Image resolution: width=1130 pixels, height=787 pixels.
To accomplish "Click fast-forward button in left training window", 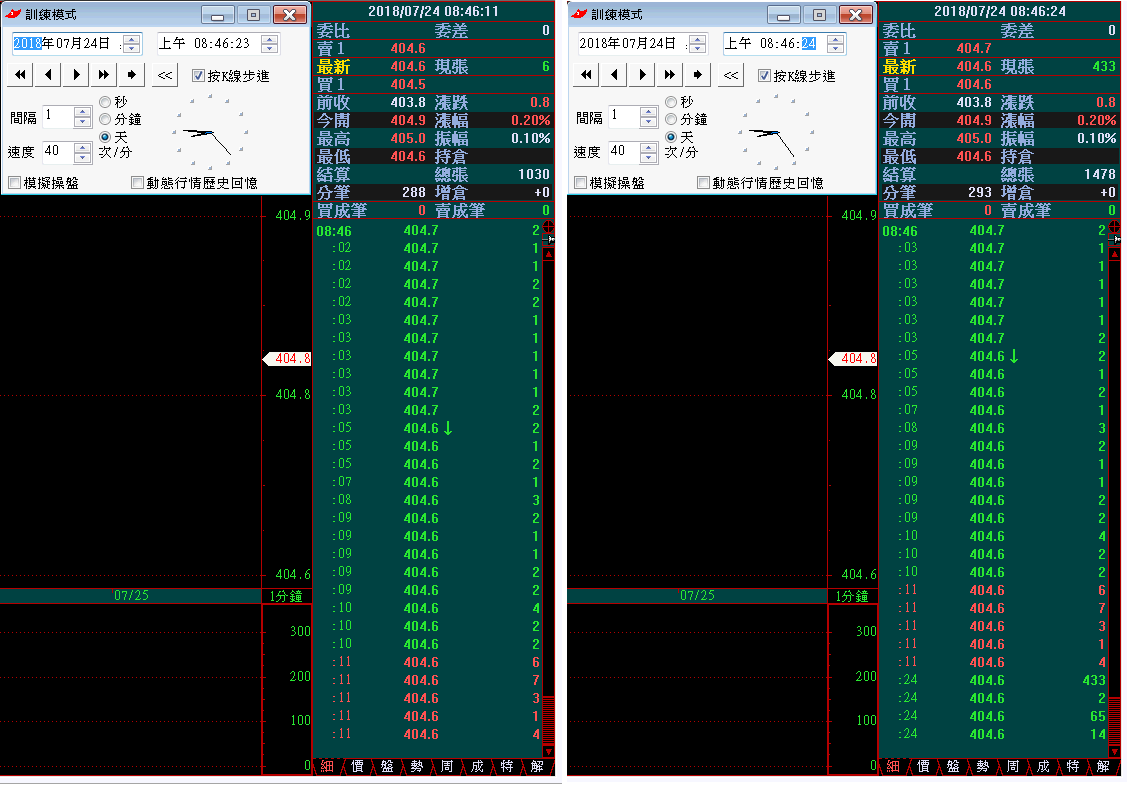I will click(103, 75).
